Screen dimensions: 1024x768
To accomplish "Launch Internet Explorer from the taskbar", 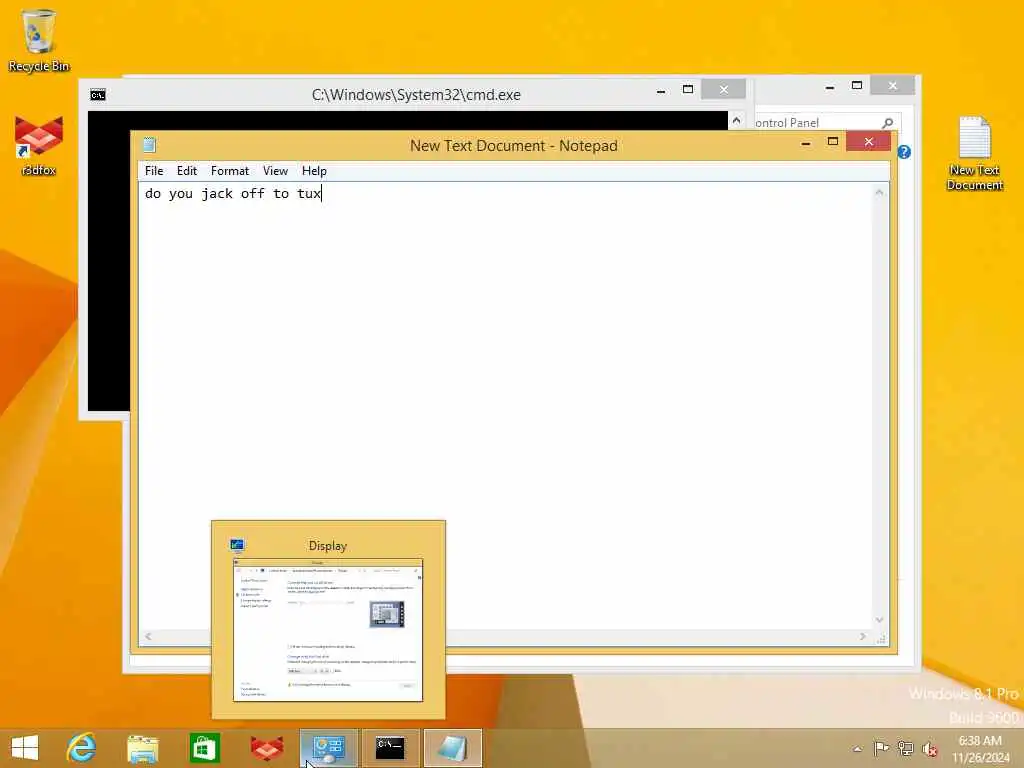I will (x=81, y=748).
